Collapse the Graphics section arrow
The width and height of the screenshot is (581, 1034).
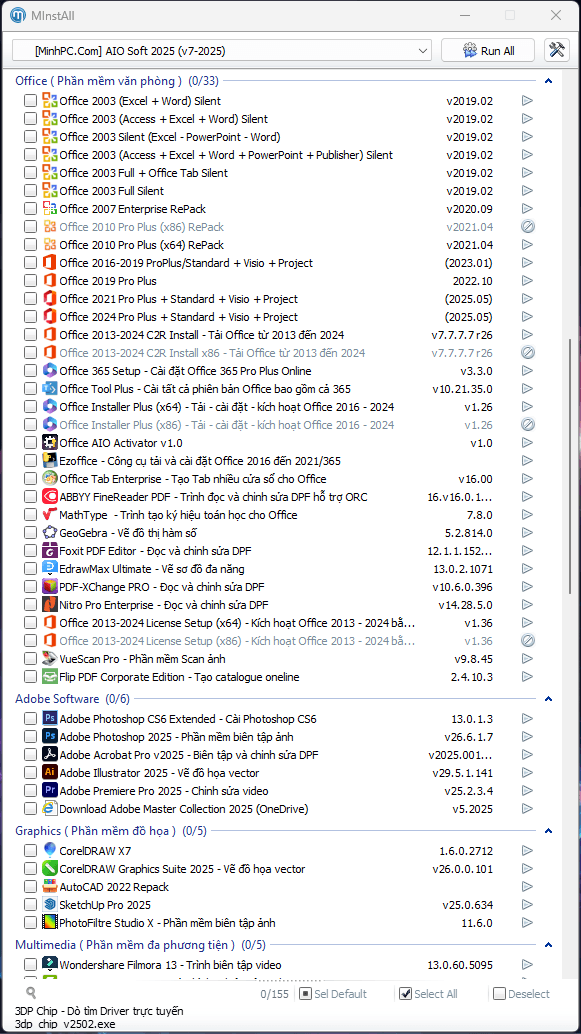548,831
